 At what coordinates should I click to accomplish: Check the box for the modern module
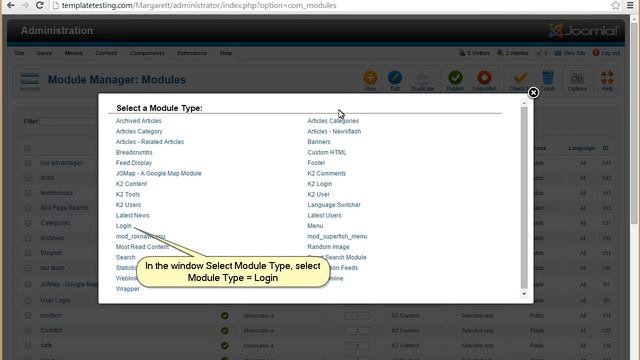tap(28, 316)
